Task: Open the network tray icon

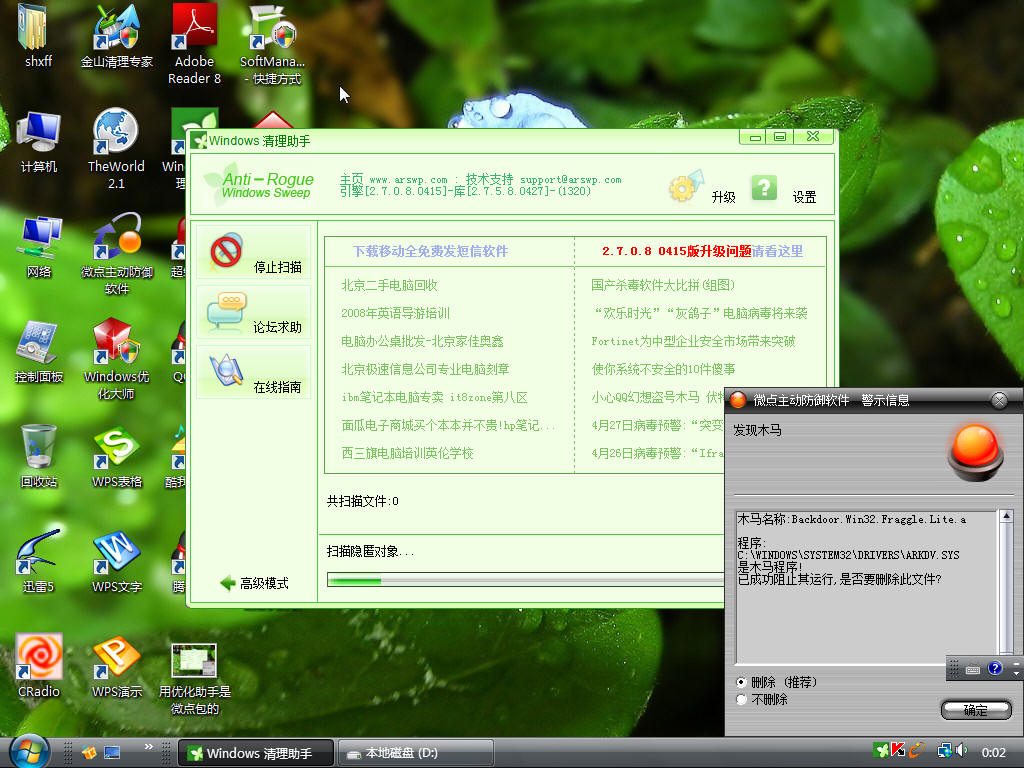Action: (x=944, y=751)
